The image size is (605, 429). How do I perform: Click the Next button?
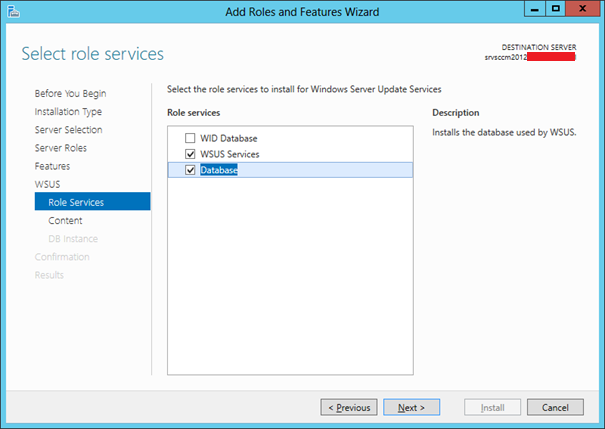[x=411, y=407]
